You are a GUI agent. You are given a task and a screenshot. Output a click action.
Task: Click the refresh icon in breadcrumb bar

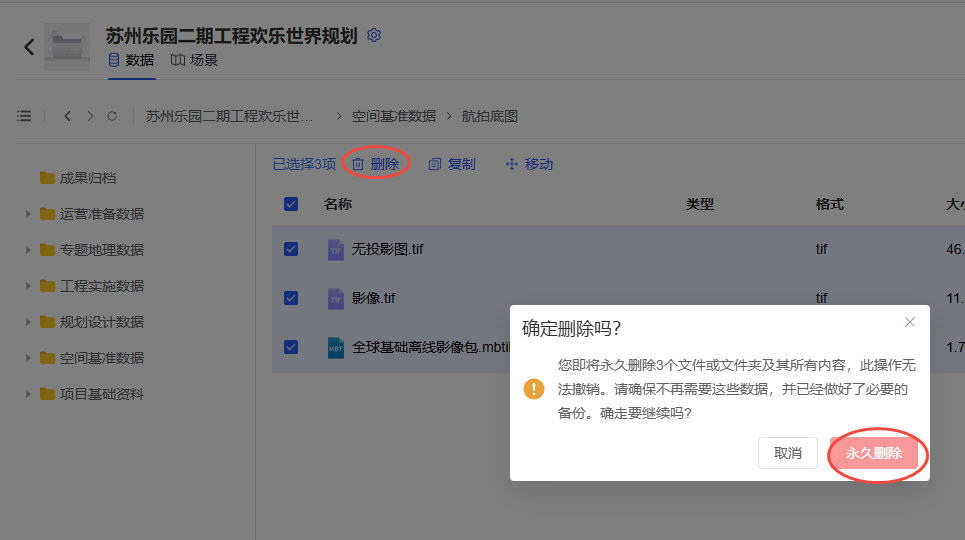(112, 116)
